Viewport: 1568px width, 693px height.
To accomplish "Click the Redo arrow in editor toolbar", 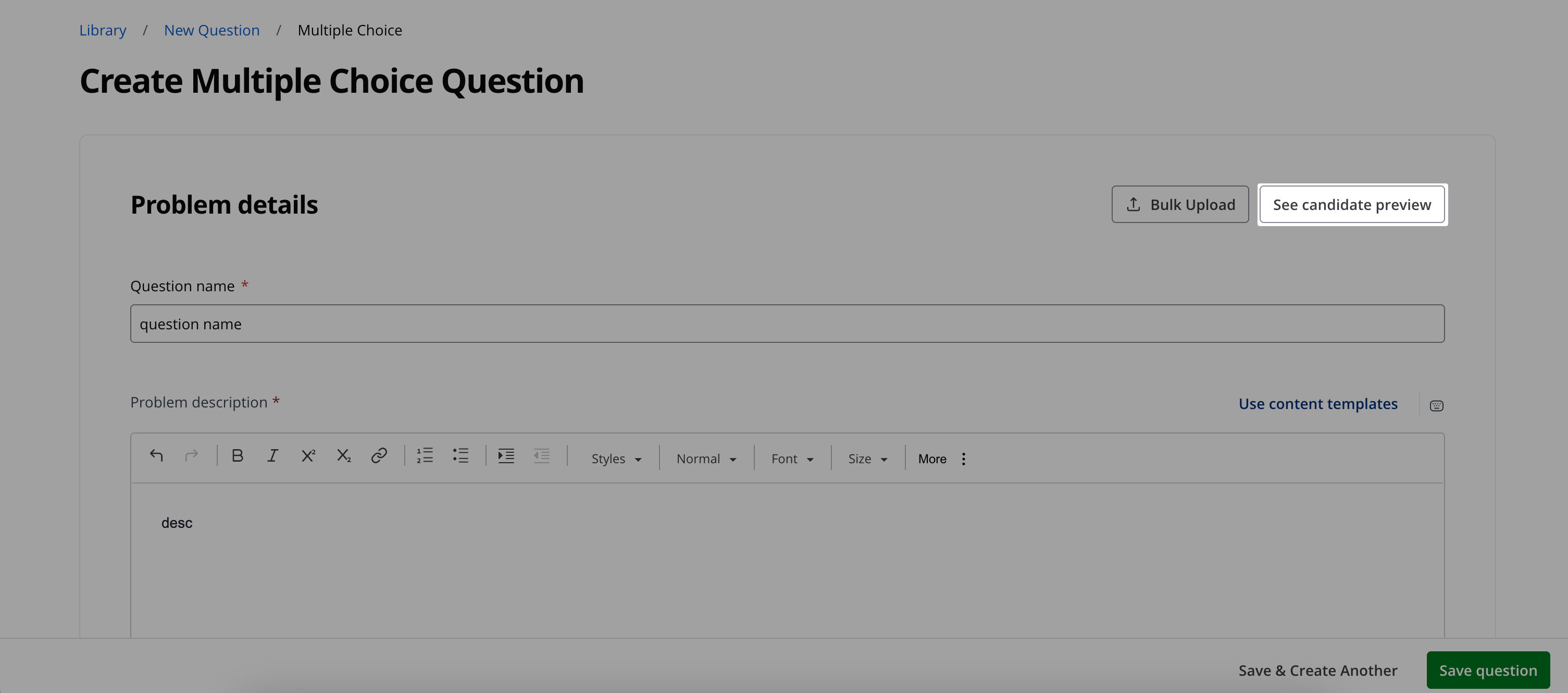I will pos(191,455).
